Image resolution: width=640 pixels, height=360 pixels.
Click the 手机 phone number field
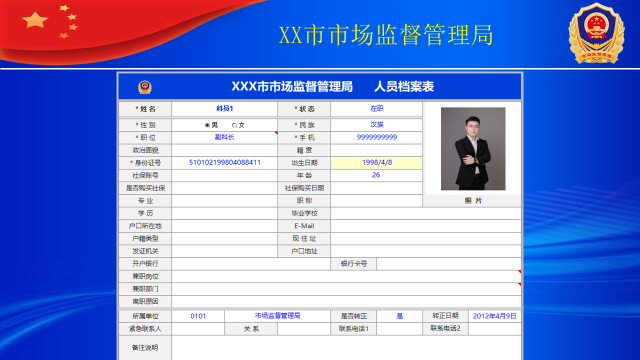tap(376, 138)
